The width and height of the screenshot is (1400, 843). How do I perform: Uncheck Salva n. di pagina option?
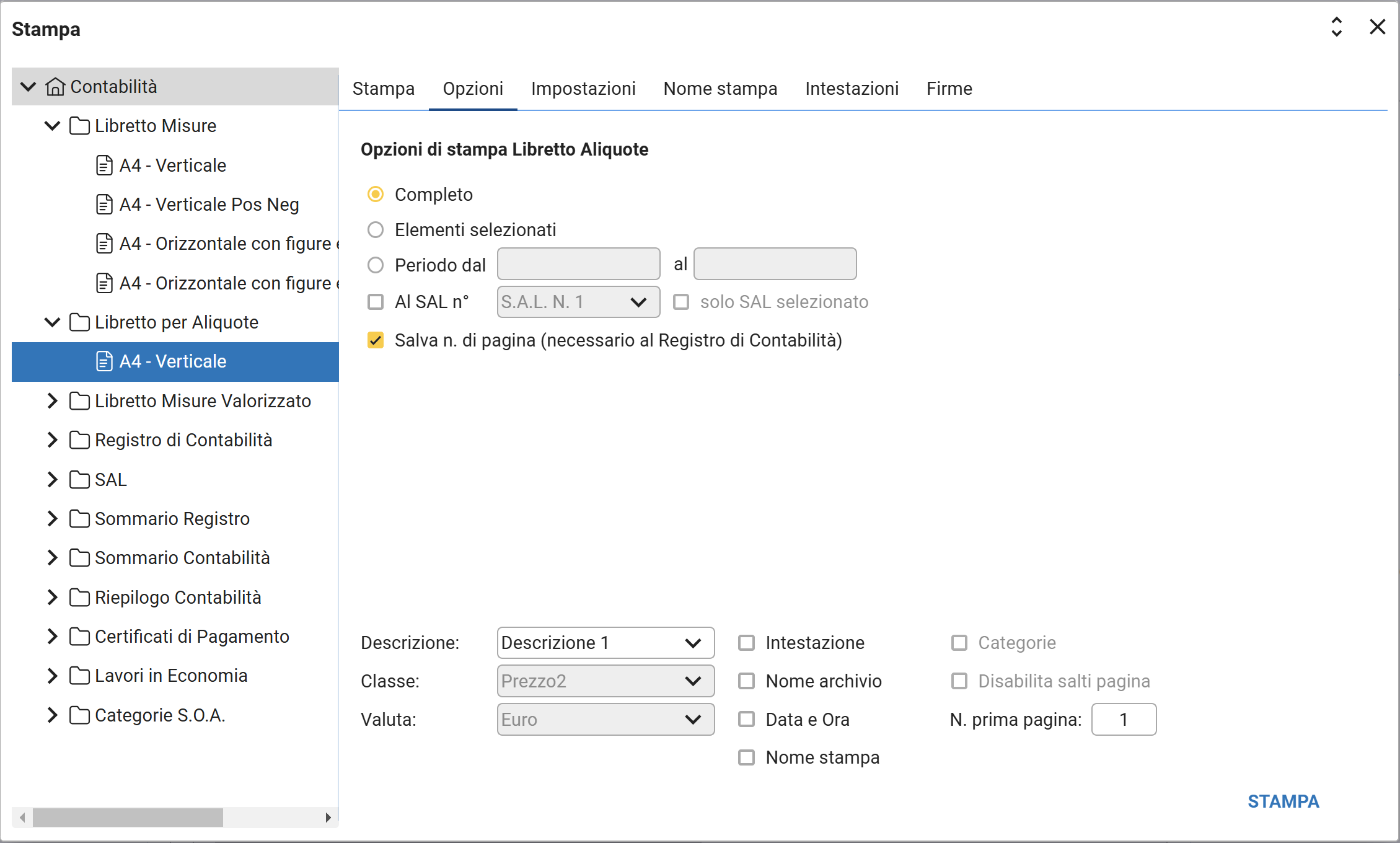(x=376, y=340)
